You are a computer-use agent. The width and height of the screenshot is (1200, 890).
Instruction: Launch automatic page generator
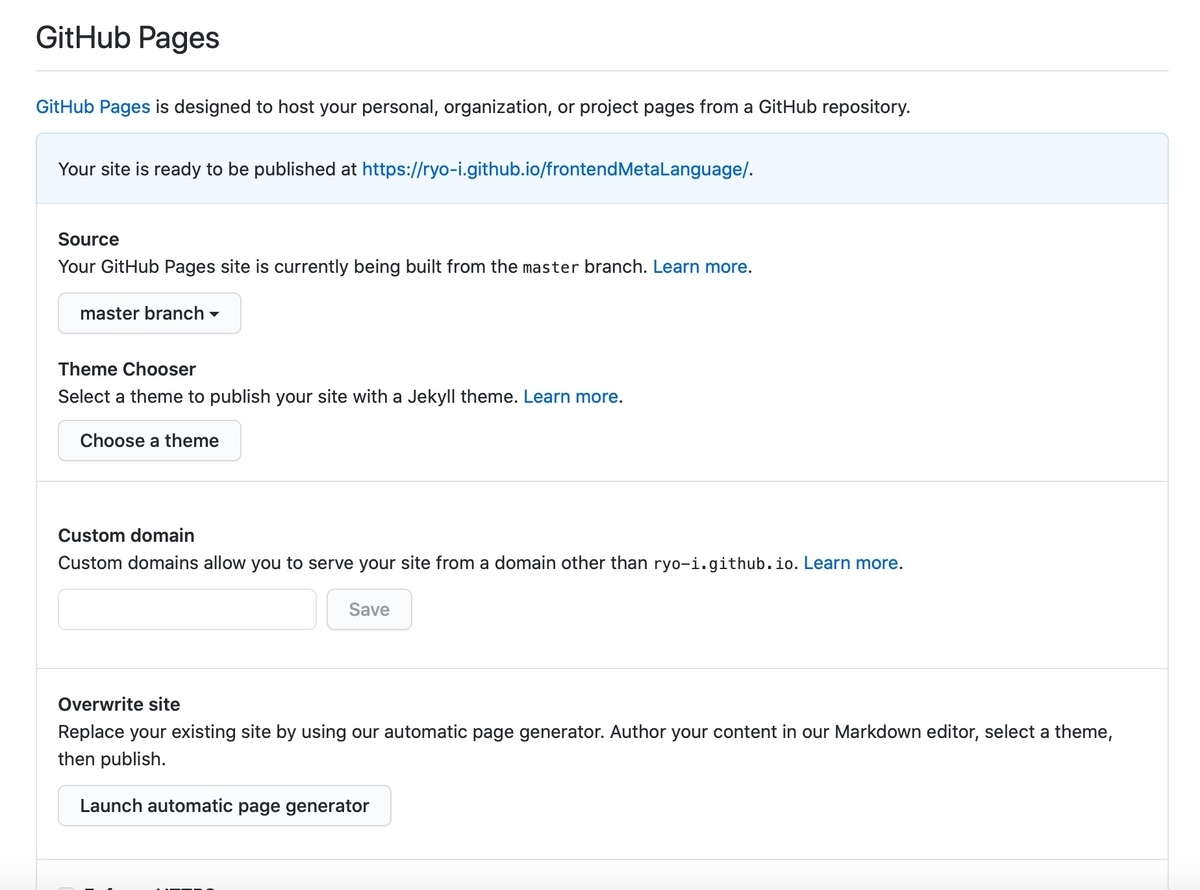point(224,806)
